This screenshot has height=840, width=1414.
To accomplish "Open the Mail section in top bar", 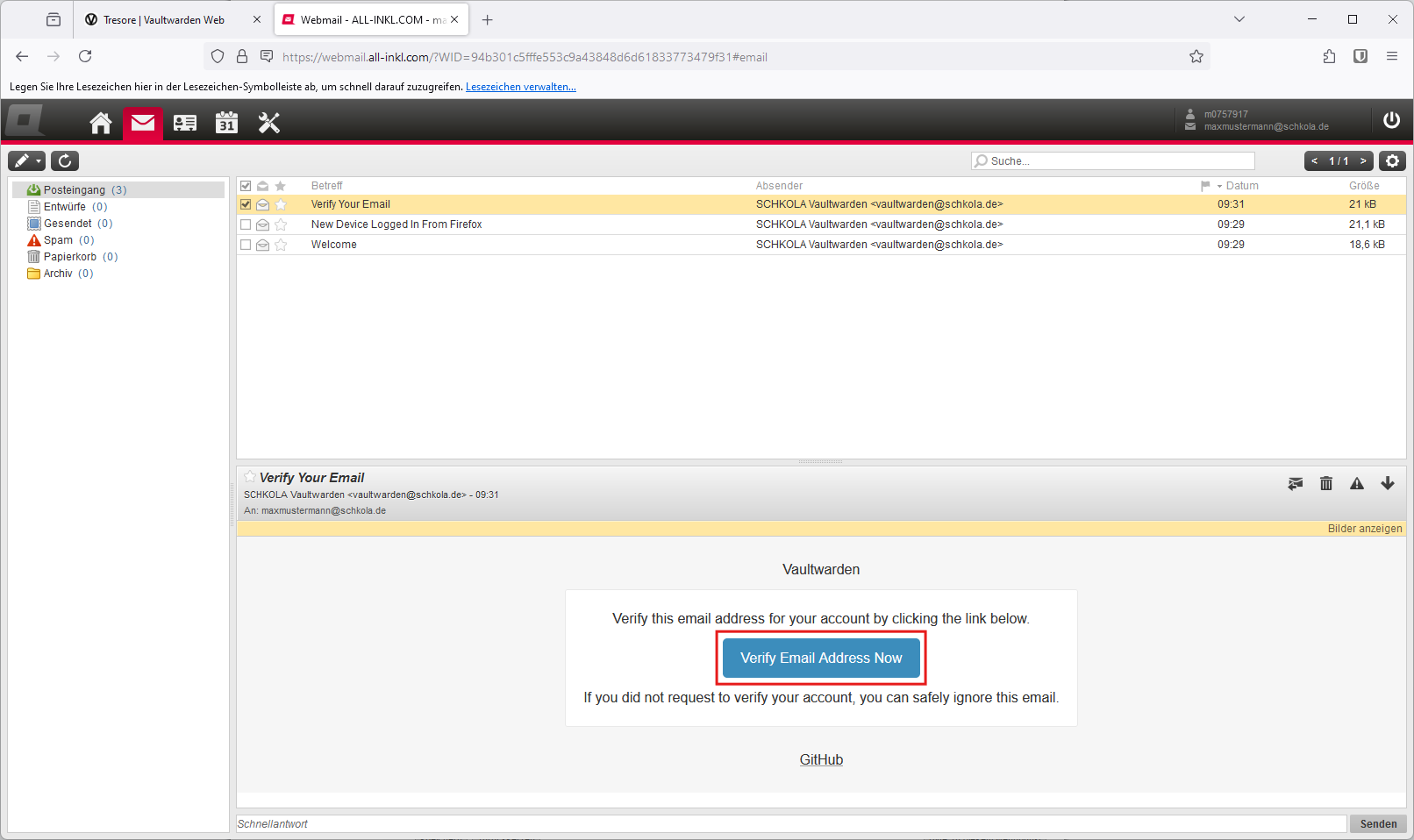I will (143, 123).
